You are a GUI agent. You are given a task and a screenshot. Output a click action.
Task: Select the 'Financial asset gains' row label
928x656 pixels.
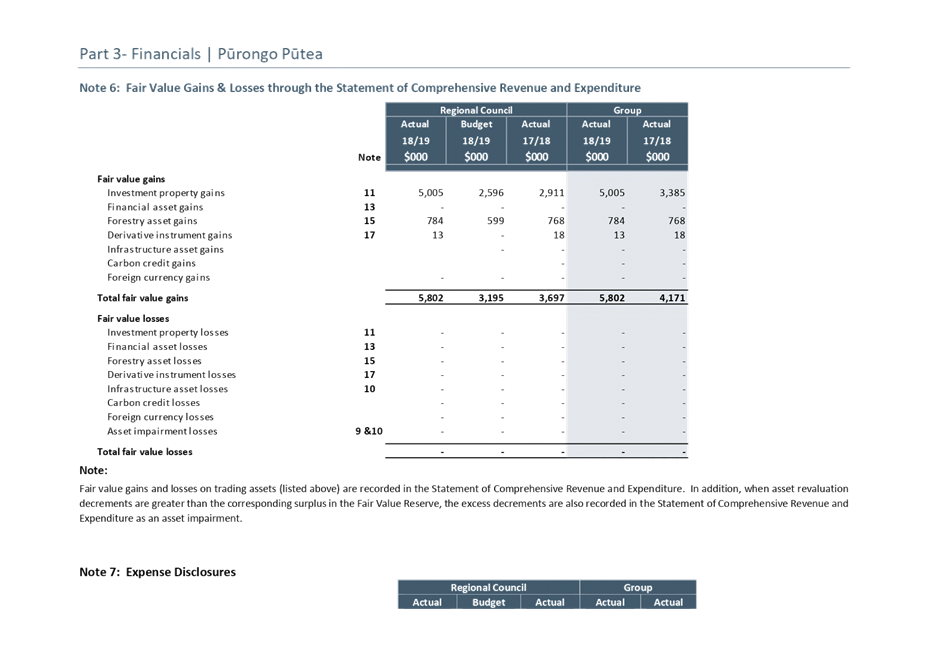[155, 207]
